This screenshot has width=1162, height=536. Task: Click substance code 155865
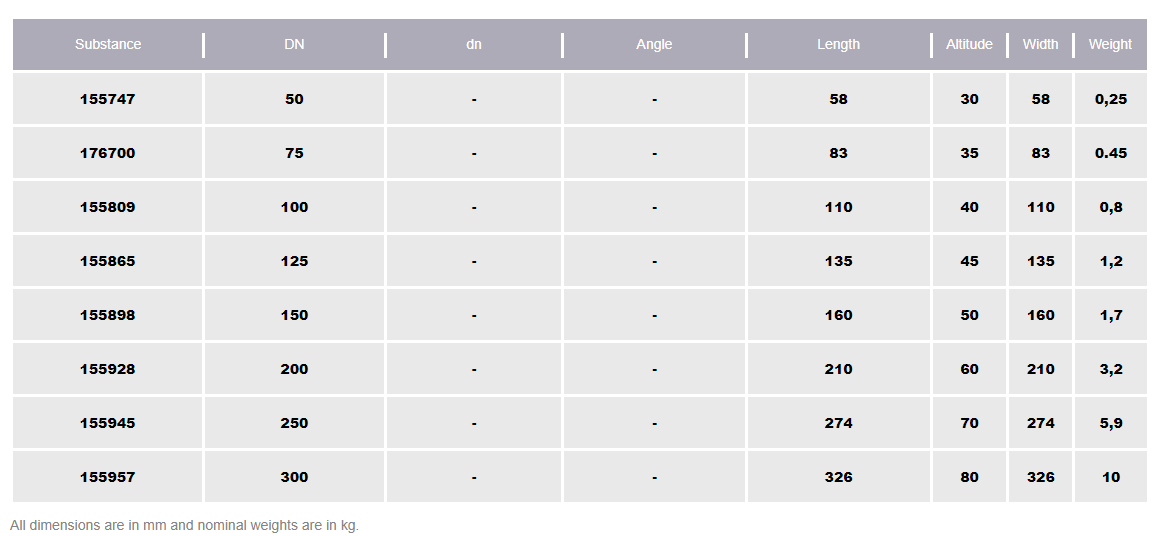pyautogui.click(x=108, y=261)
